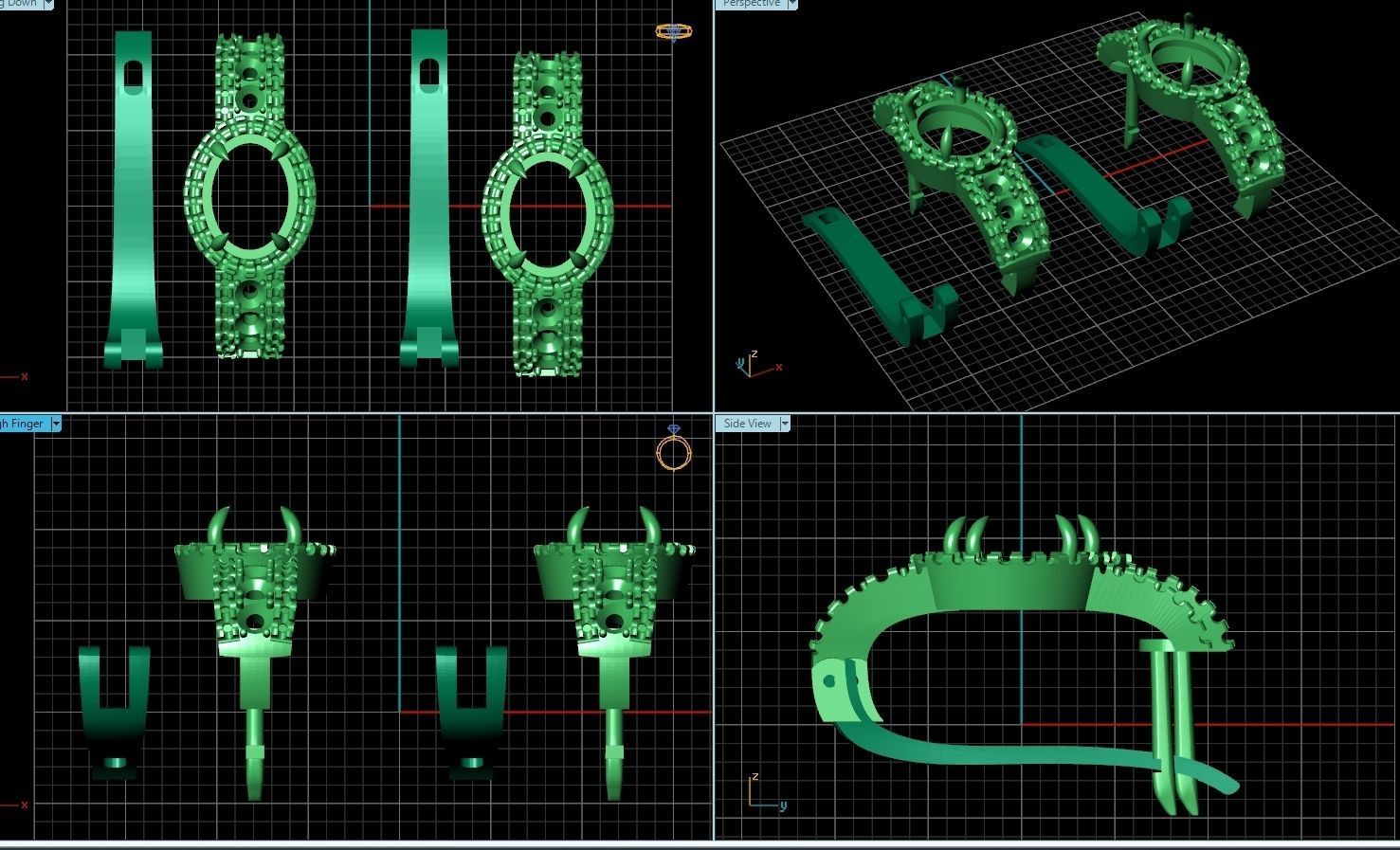Activate the Through Finger viewport title label
The width and height of the screenshot is (1400, 850).
(x=23, y=424)
